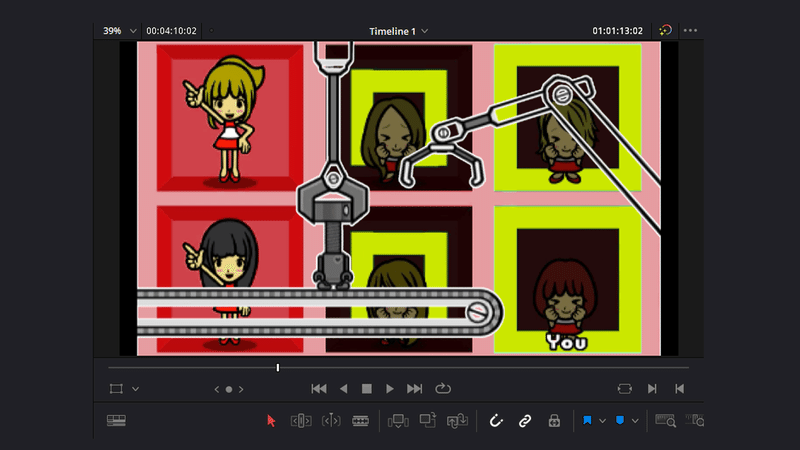Toggle the linked selection chain icon
800x450 pixels.
pyautogui.click(x=524, y=421)
